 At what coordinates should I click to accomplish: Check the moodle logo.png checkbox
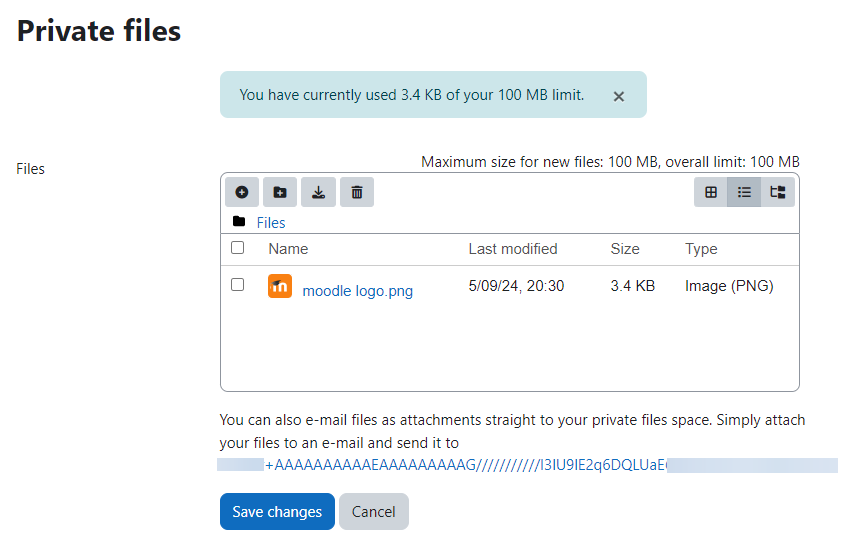(237, 285)
